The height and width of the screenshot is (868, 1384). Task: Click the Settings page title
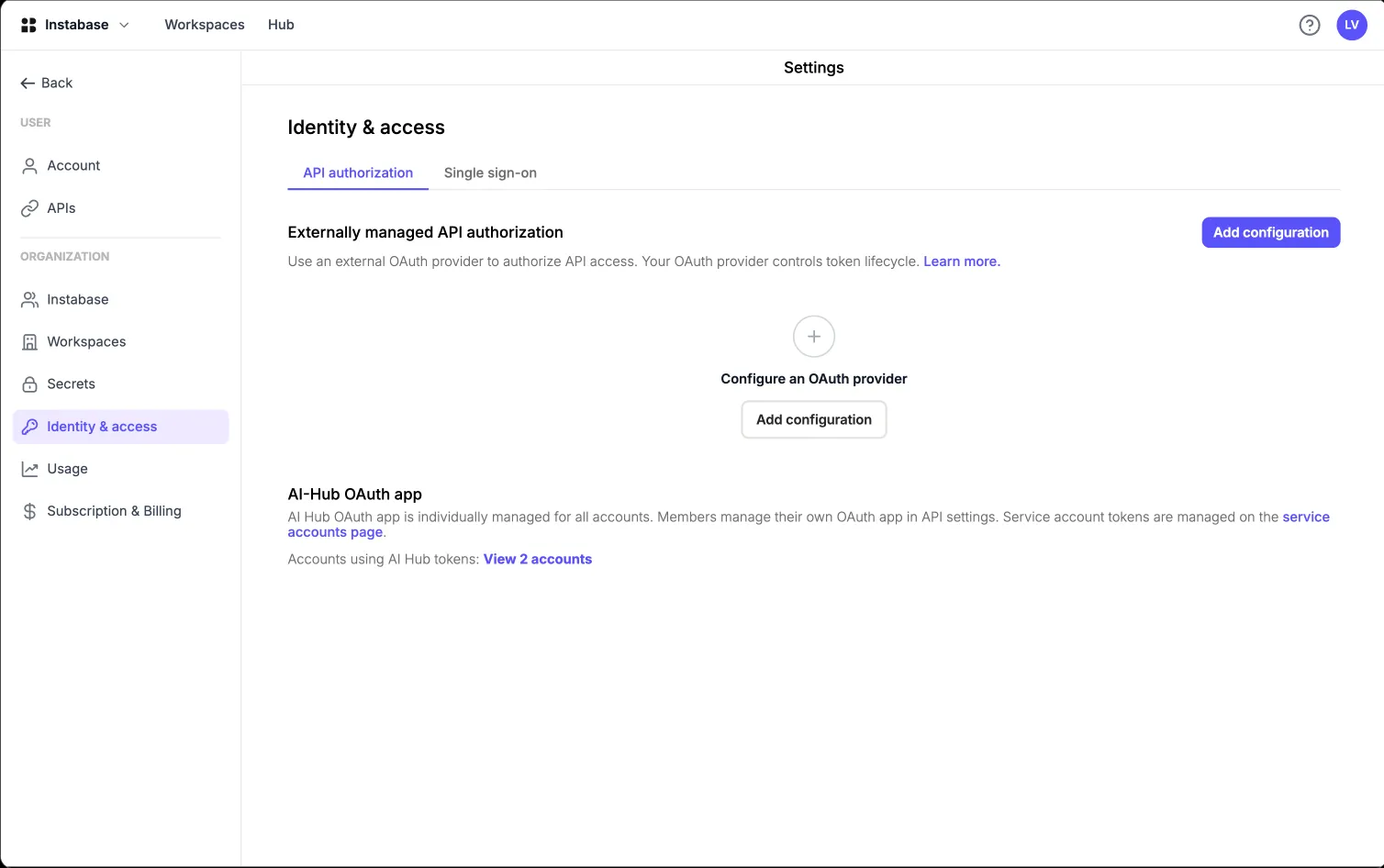[814, 68]
